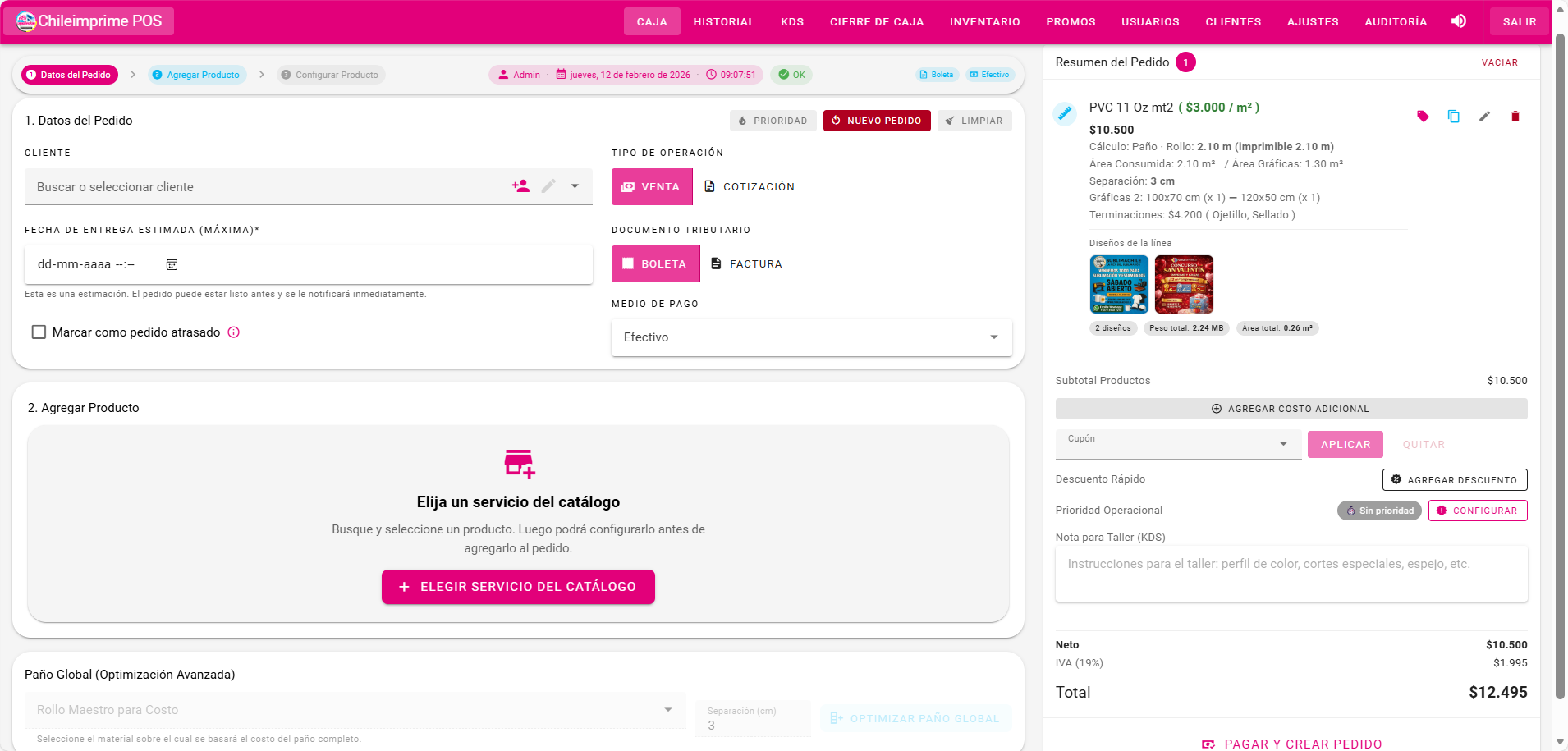The width and height of the screenshot is (1568, 751).
Task: Duplicate the PVC 11 Oz line item
Action: click(1454, 117)
